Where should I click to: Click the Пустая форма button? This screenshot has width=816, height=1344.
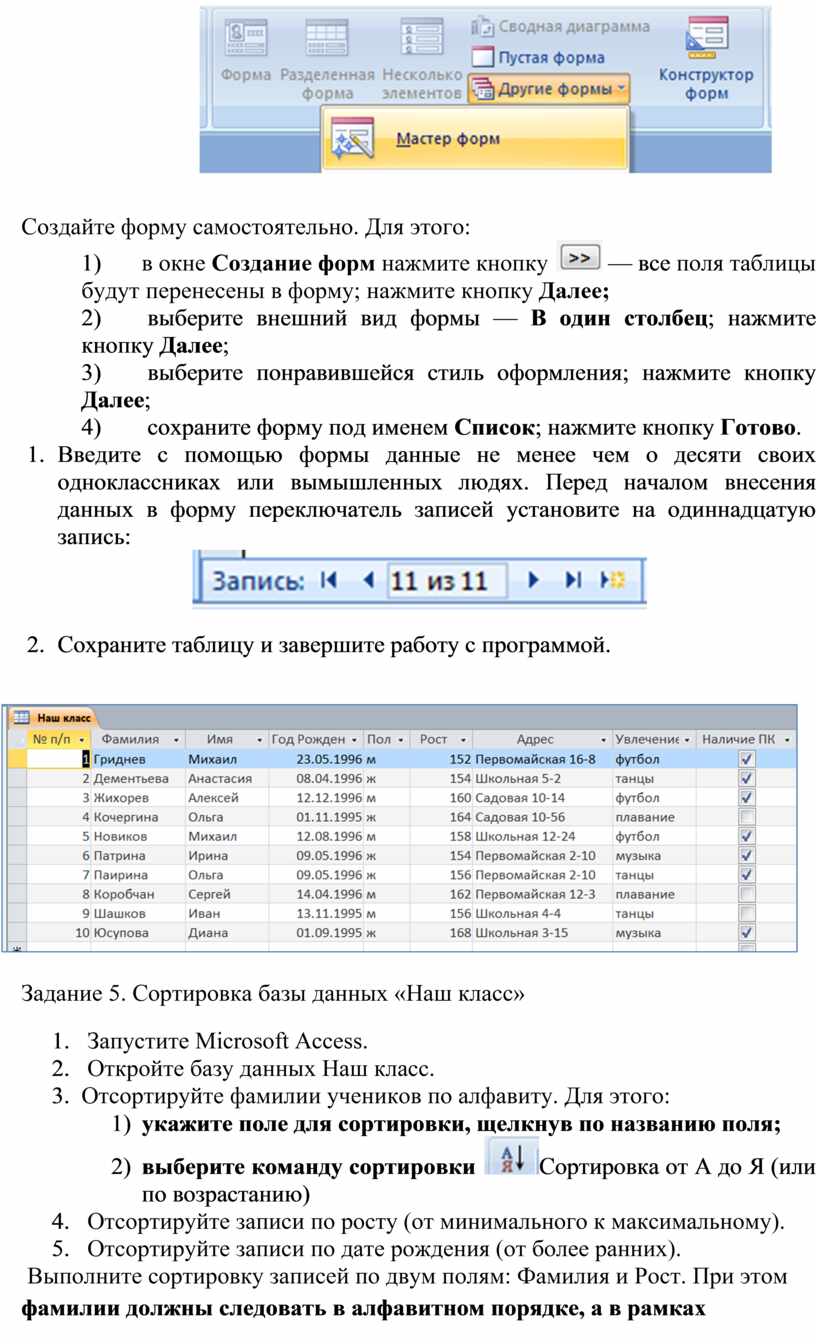click(538, 57)
